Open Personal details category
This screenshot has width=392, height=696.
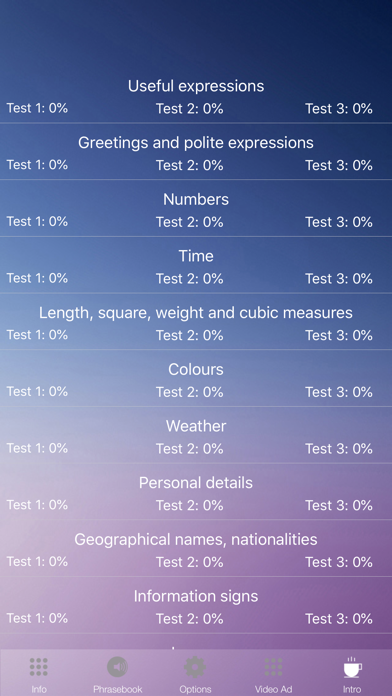(x=196, y=483)
